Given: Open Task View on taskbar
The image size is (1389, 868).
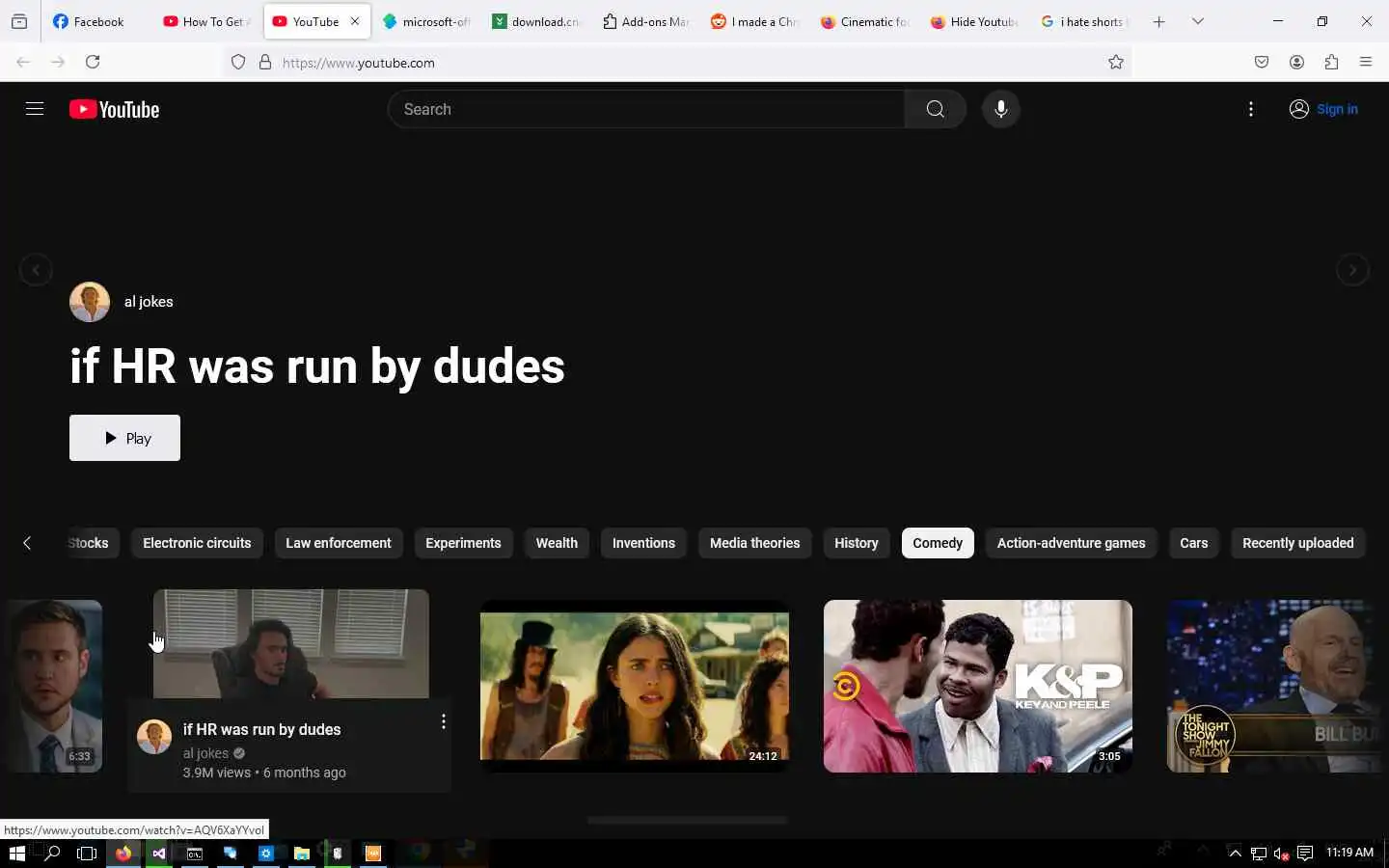Looking at the screenshot, I should 87,854.
